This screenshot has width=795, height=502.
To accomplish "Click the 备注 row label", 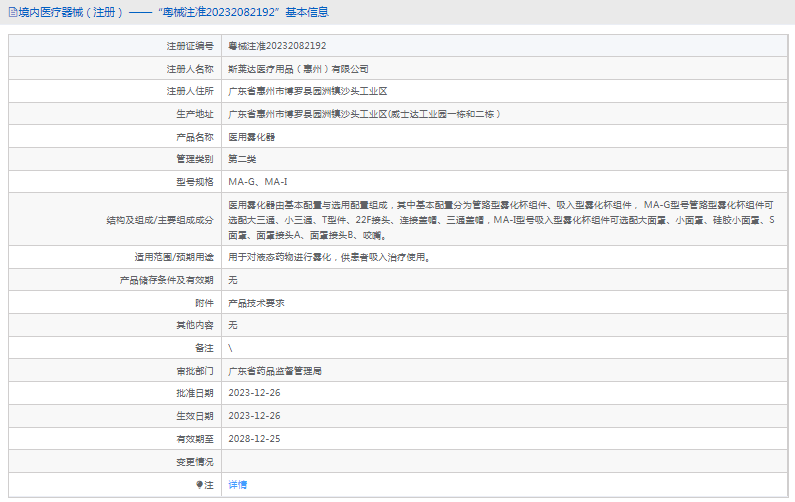I will 204,348.
